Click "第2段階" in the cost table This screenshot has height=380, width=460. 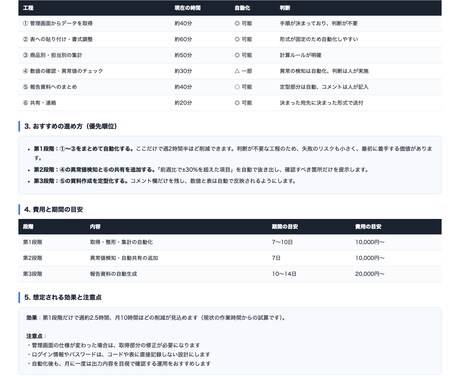pyautogui.click(x=32, y=258)
